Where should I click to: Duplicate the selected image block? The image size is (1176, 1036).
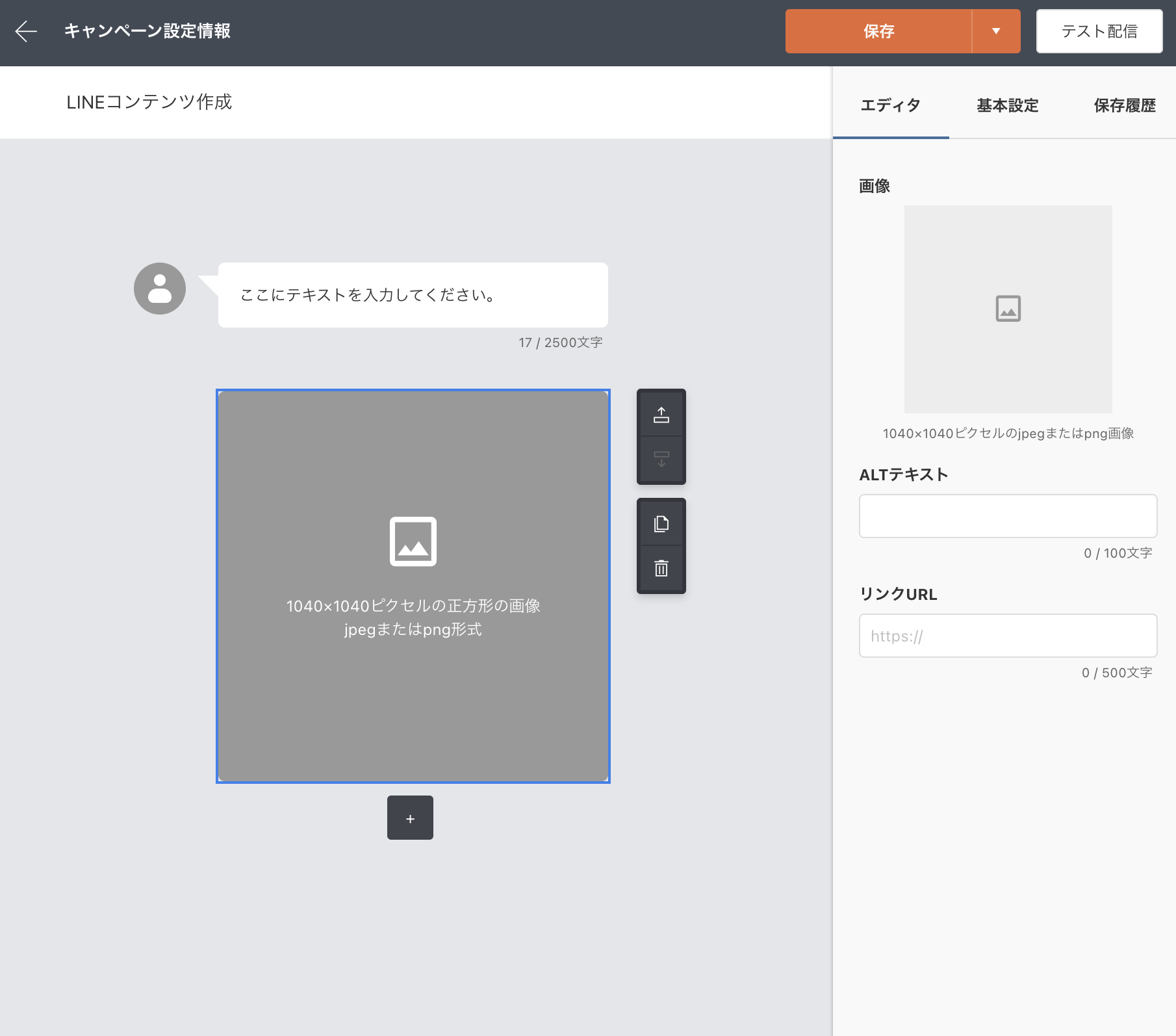(661, 524)
